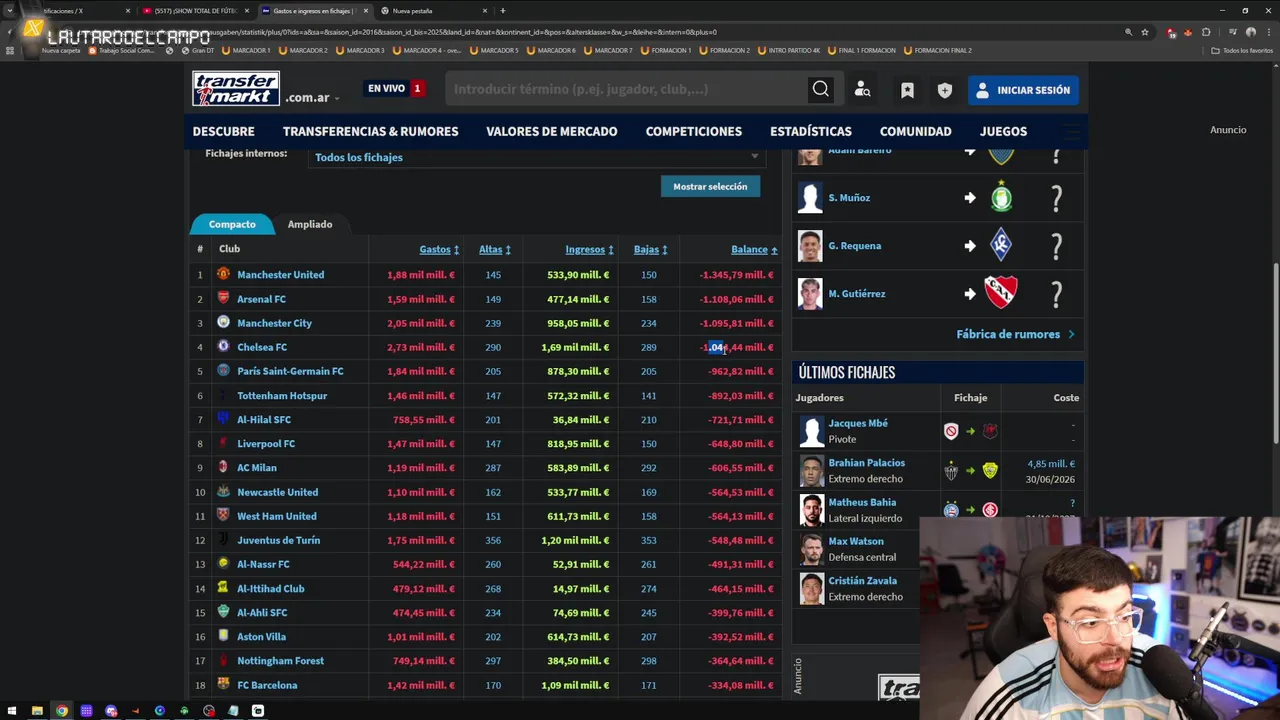This screenshot has width=1280, height=720.
Task: Click the Iniciar Sesión button
Action: click(x=1023, y=90)
